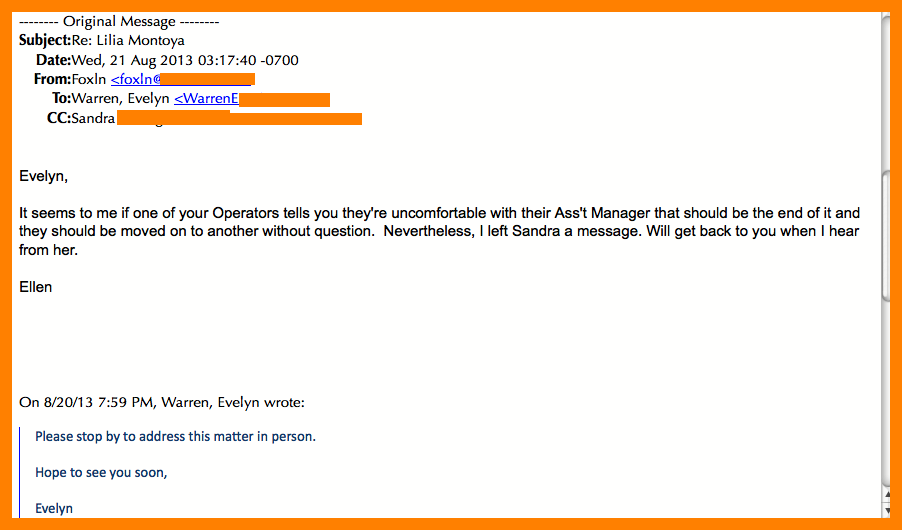Open the foxln@ email address link
The image size is (902, 530).
click(182, 79)
